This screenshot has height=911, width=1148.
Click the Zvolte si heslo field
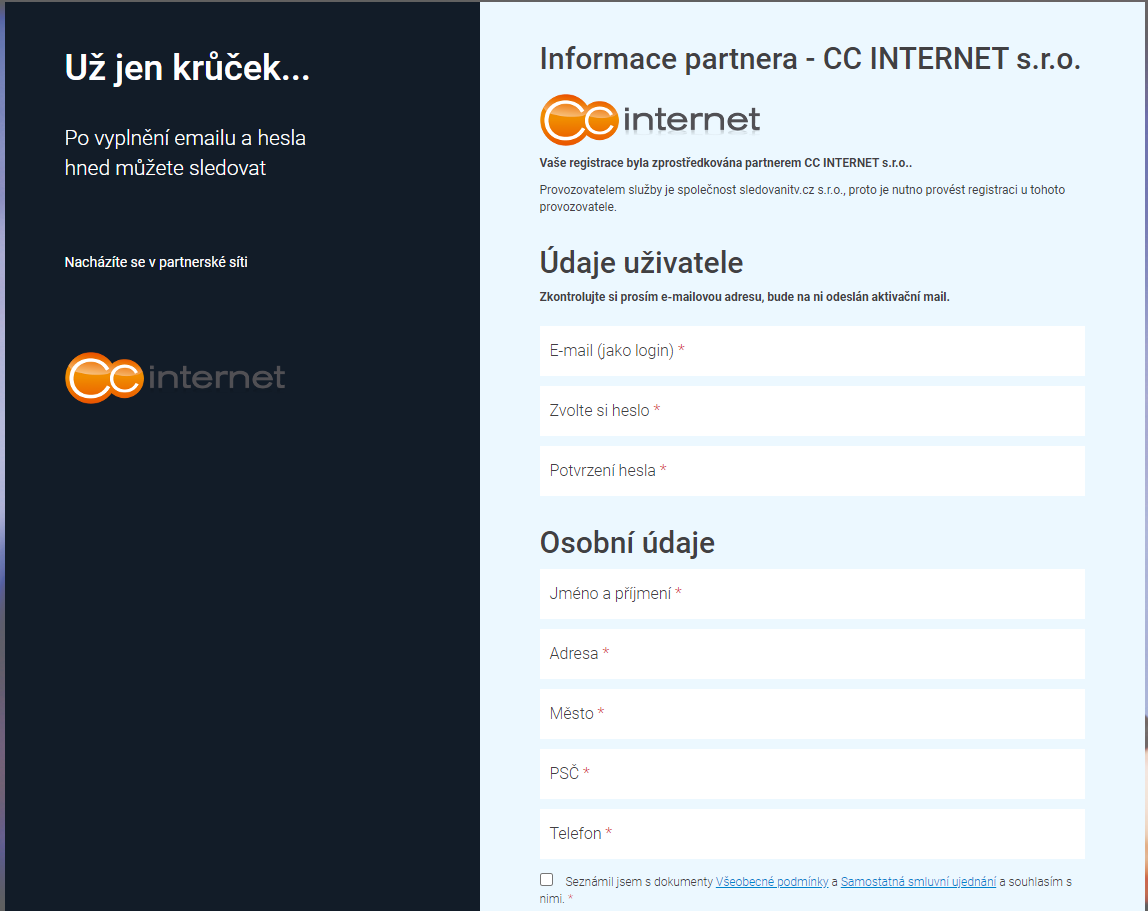[x=812, y=411]
